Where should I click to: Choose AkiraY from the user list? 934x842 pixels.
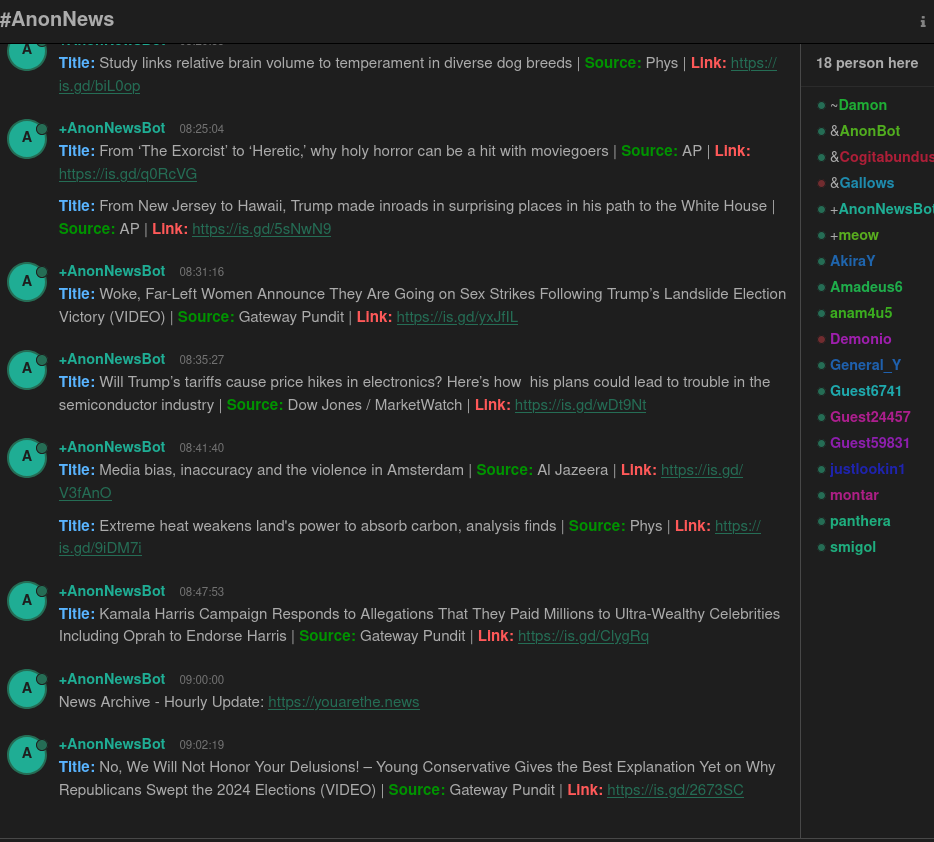(x=852, y=261)
